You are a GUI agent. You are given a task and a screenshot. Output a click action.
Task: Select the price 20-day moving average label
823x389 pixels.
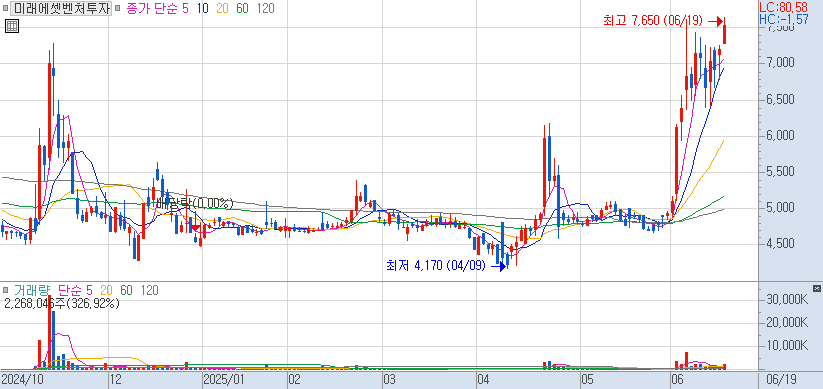223,8
